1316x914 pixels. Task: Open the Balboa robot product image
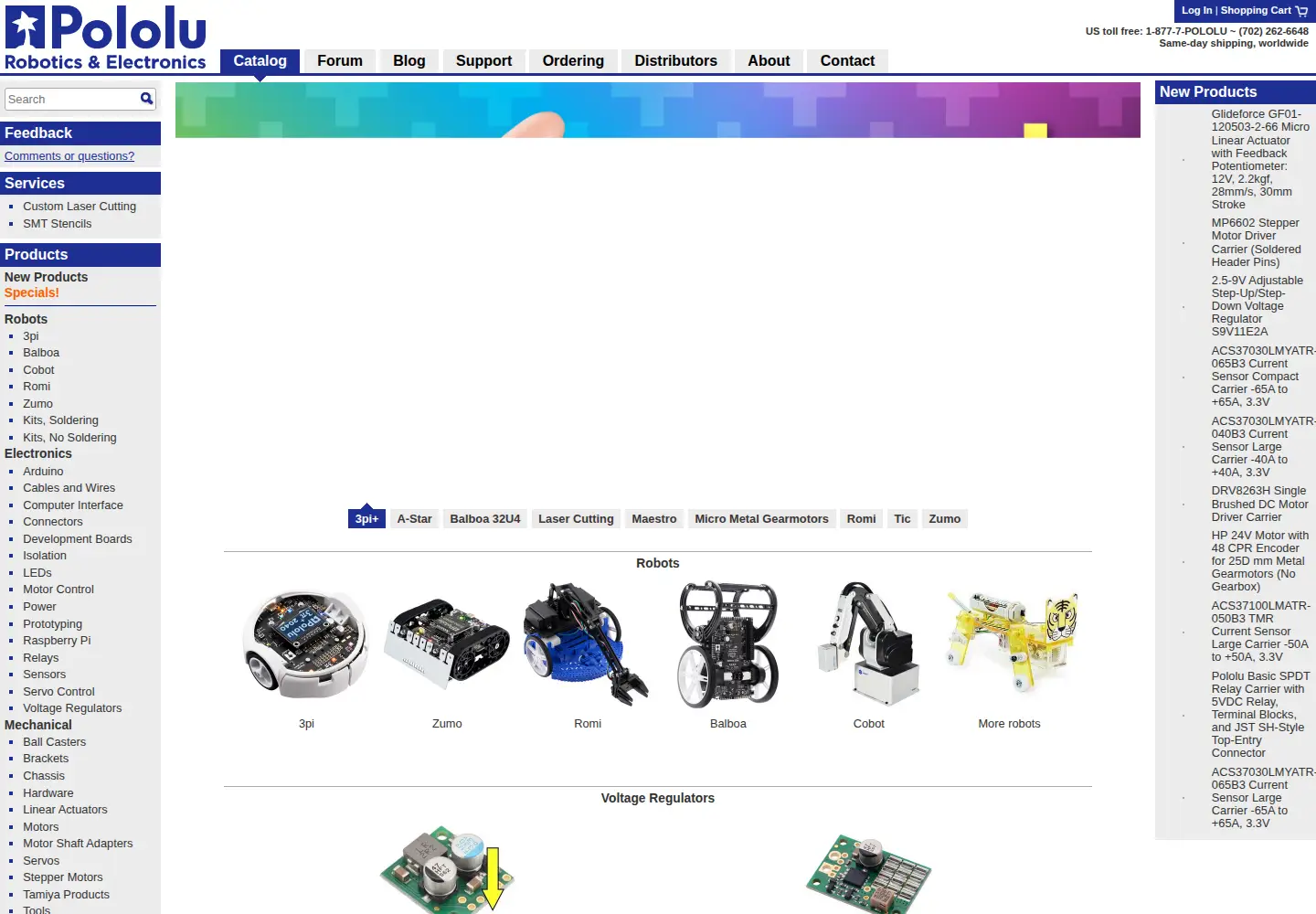click(x=728, y=645)
